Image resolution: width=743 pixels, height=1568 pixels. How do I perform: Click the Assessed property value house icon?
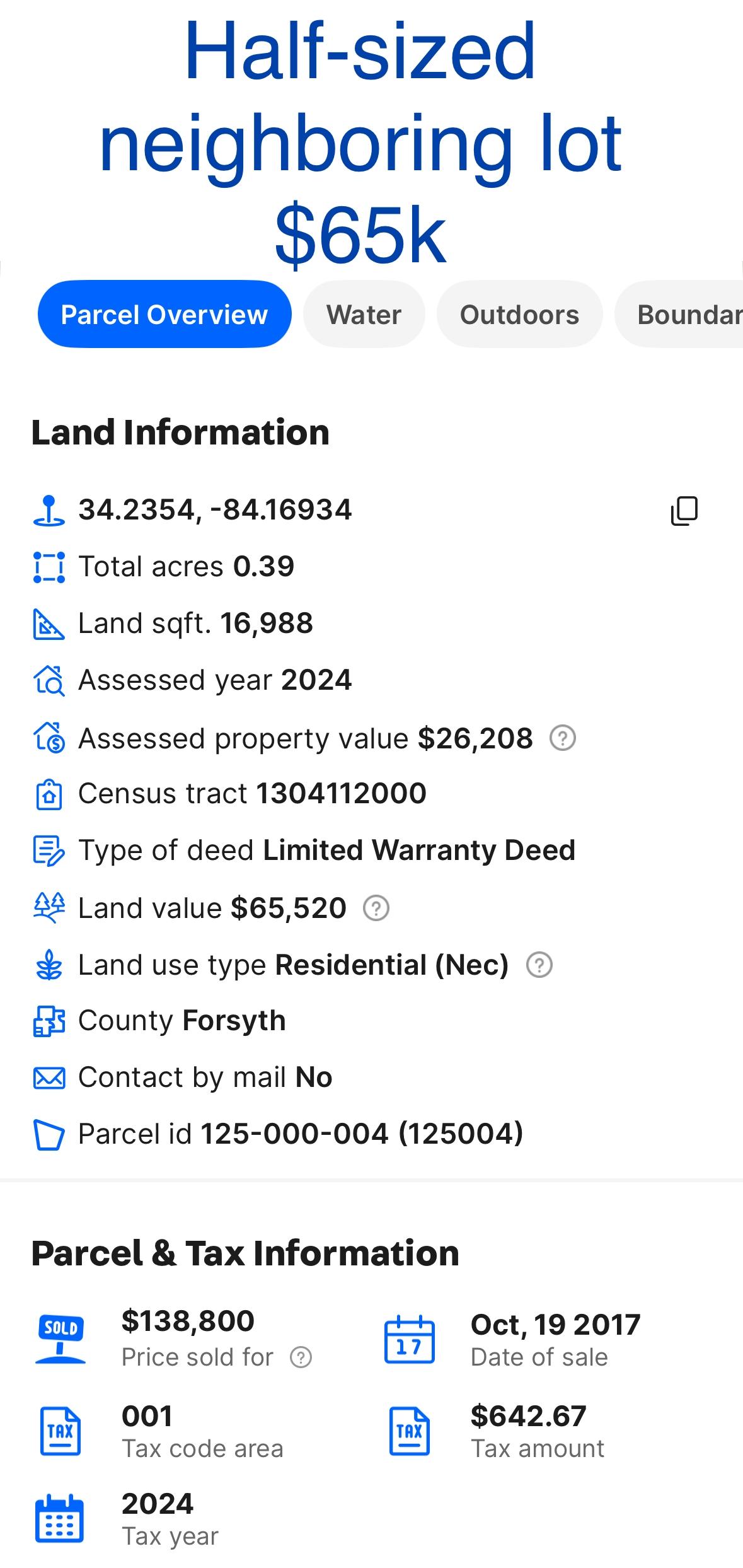49,738
